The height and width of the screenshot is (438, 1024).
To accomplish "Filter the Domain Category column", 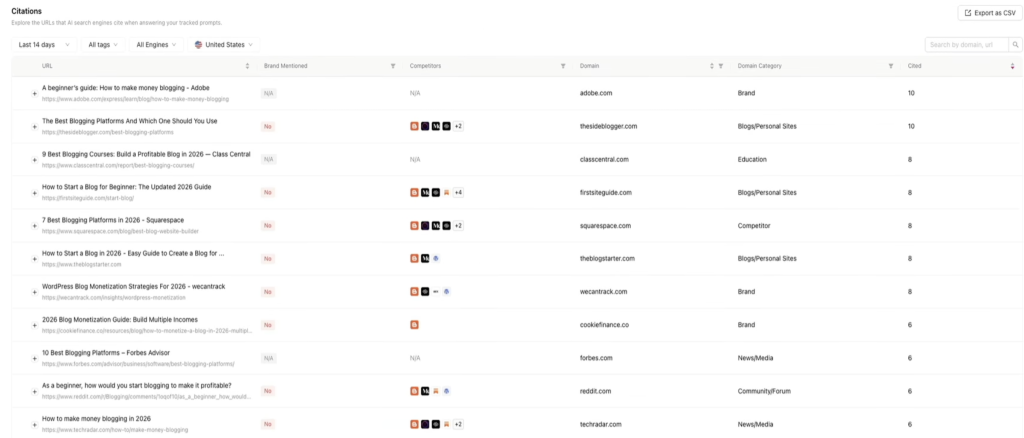I will pos(891,66).
